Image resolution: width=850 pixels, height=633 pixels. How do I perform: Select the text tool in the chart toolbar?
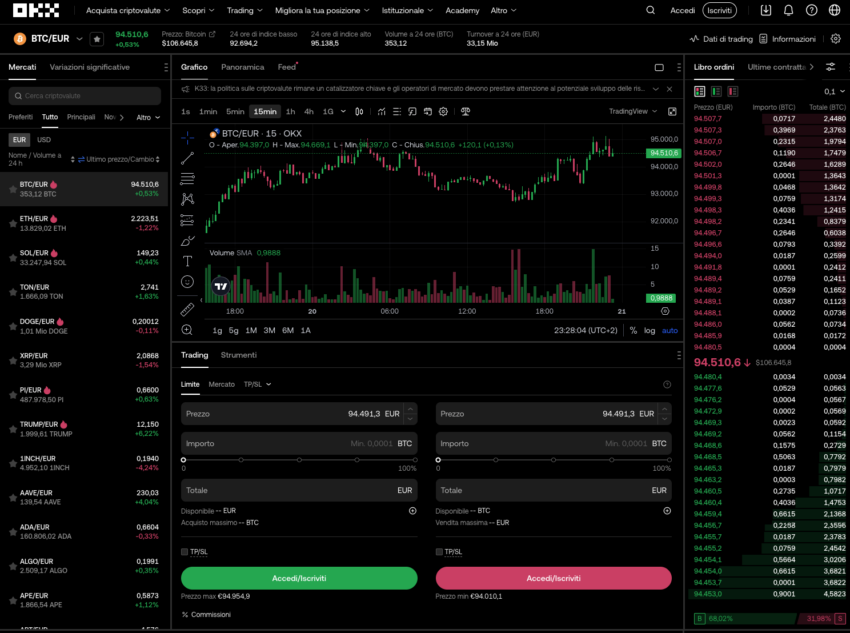coord(188,261)
